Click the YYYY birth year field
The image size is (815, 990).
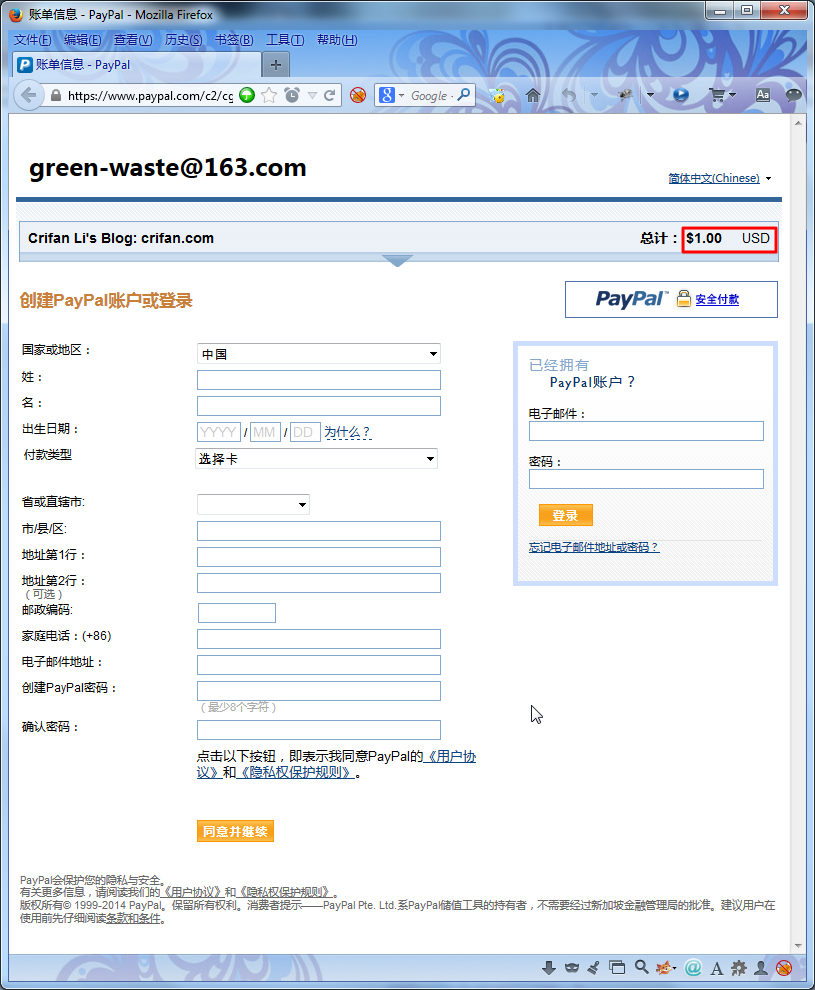point(218,432)
